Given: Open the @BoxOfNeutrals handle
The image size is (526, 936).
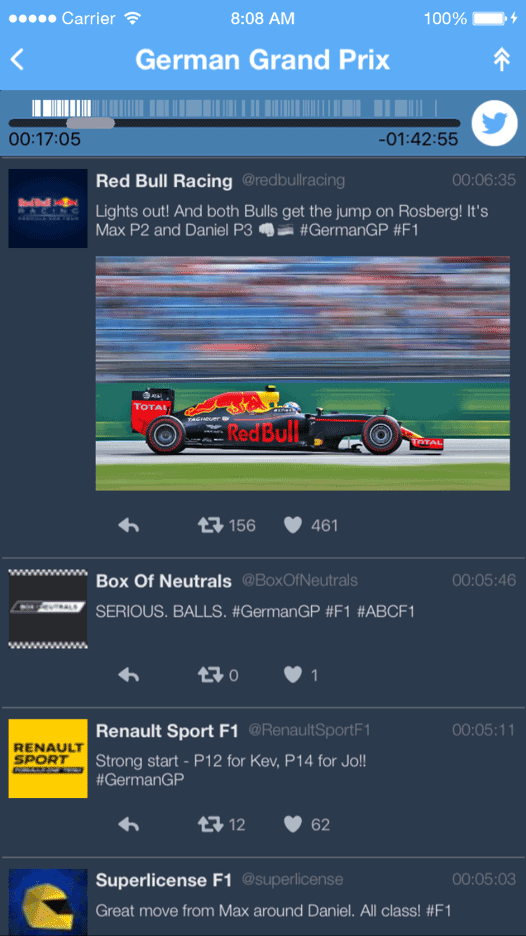Looking at the screenshot, I should click(300, 580).
